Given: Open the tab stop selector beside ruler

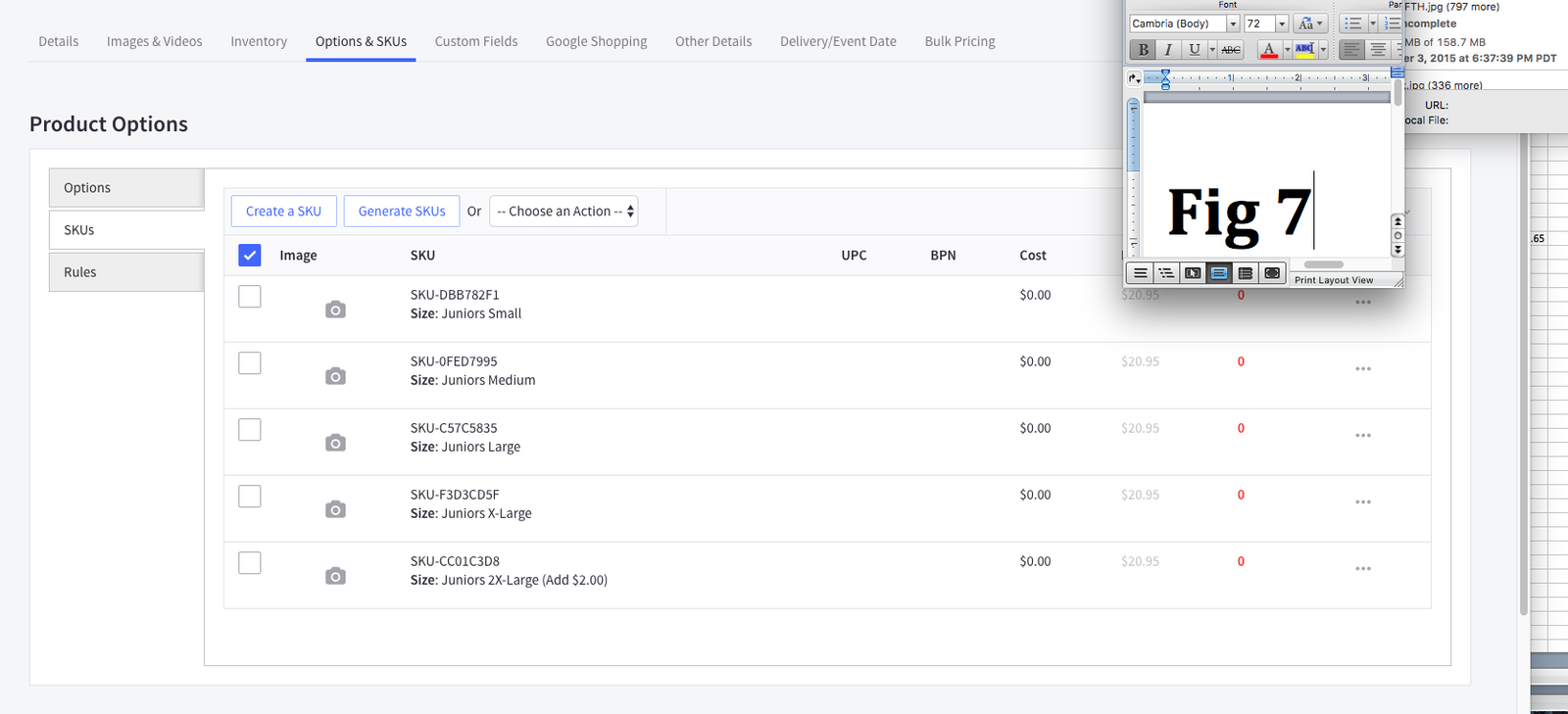Looking at the screenshot, I should [1134, 78].
